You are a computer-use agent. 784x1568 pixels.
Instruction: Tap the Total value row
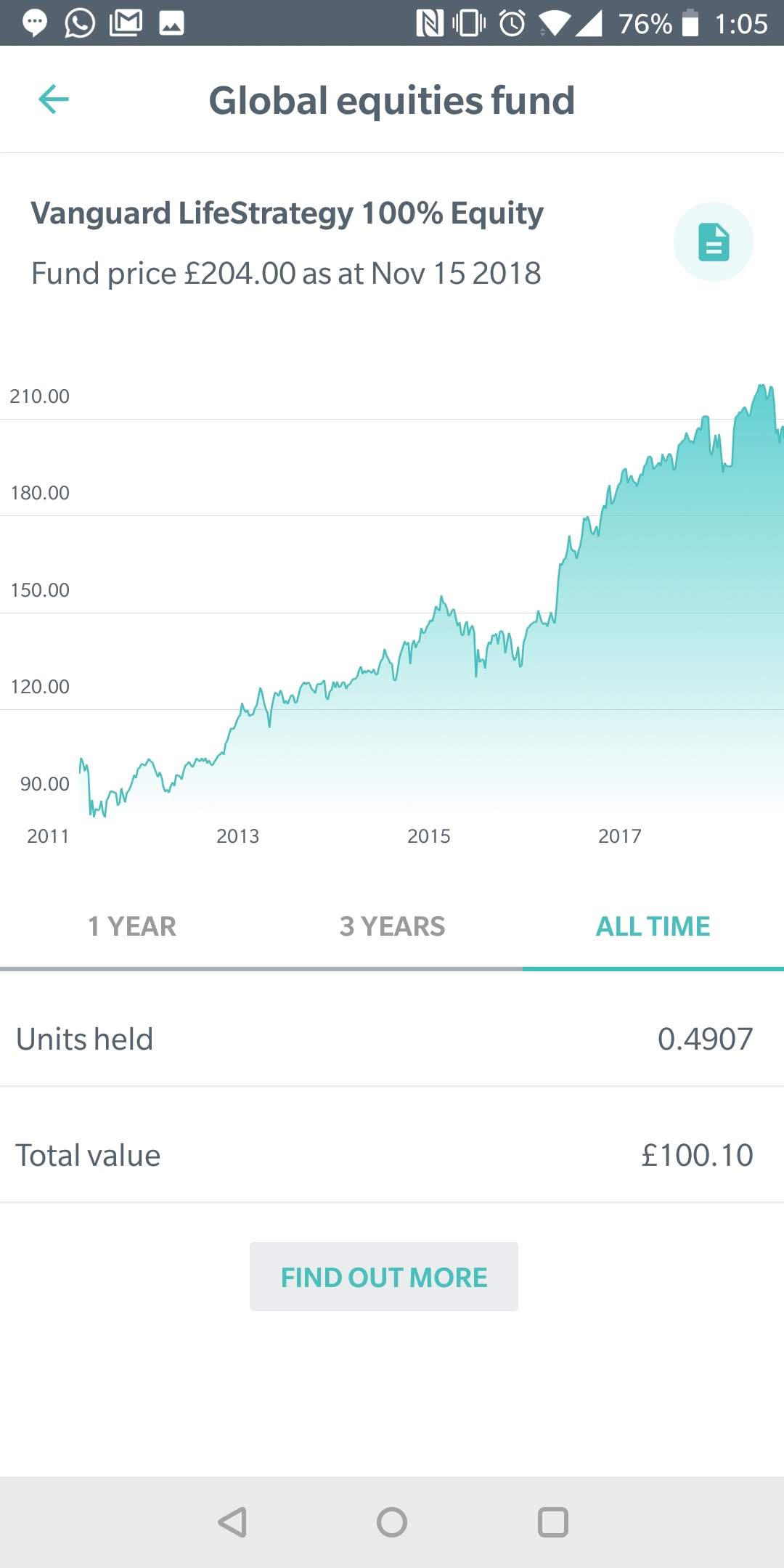[392, 1155]
